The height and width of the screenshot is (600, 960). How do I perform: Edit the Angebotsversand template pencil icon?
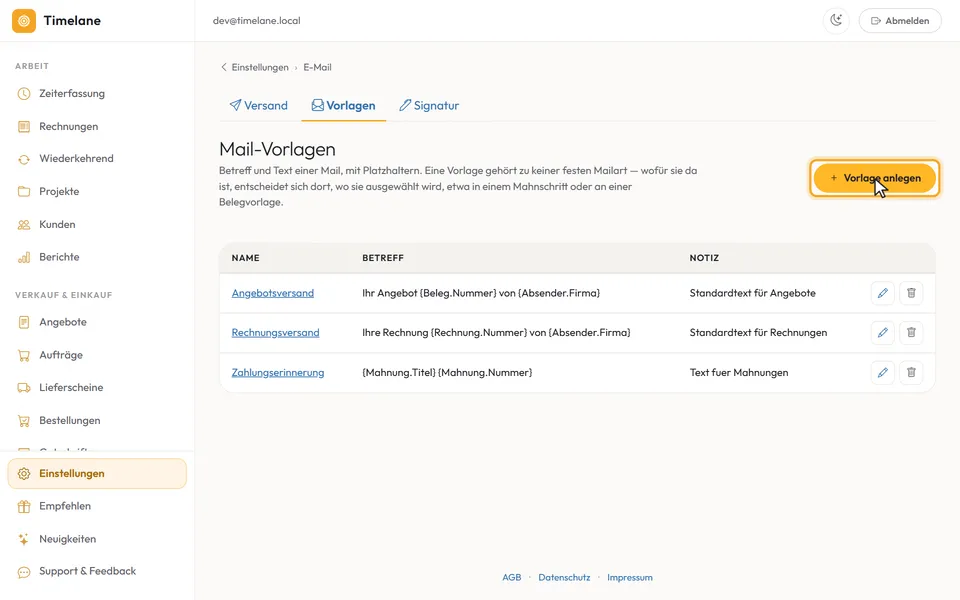[882, 293]
